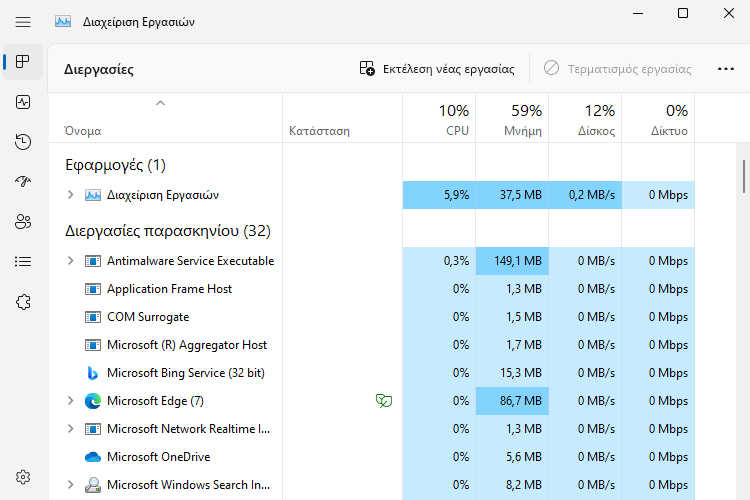Screen dimensions: 750x500
Task: Select the Processes sidebar icon
Action: point(22,62)
